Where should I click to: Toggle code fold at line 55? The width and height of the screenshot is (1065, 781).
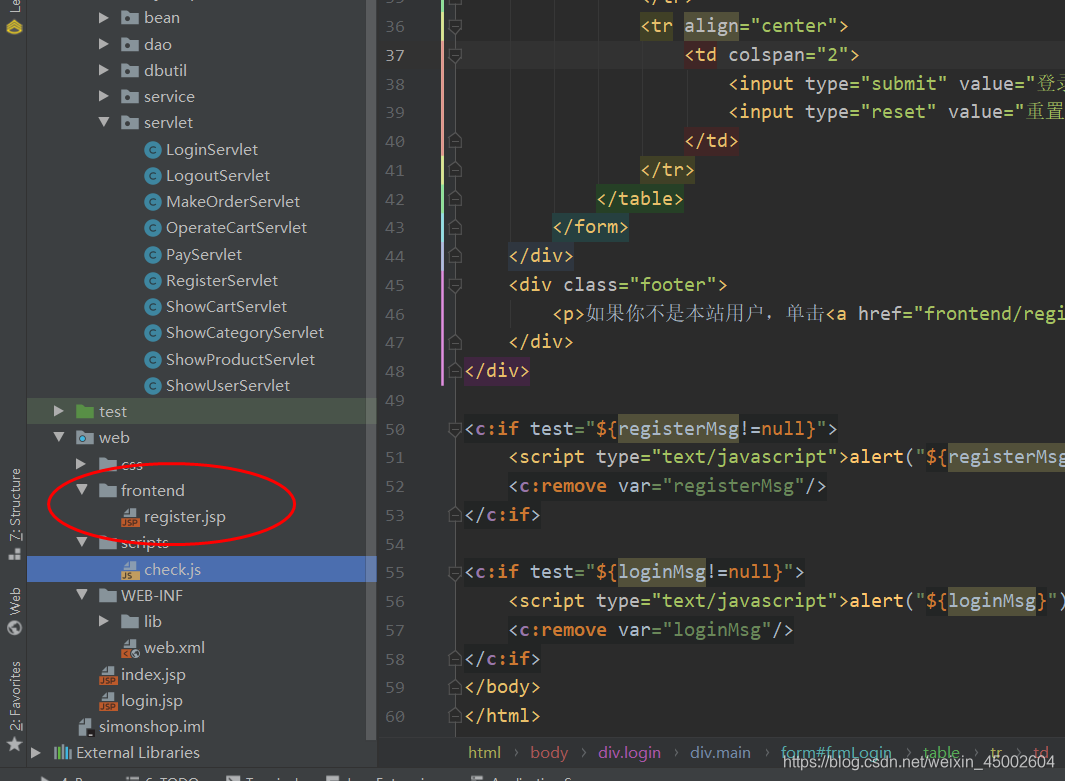pyautogui.click(x=455, y=573)
